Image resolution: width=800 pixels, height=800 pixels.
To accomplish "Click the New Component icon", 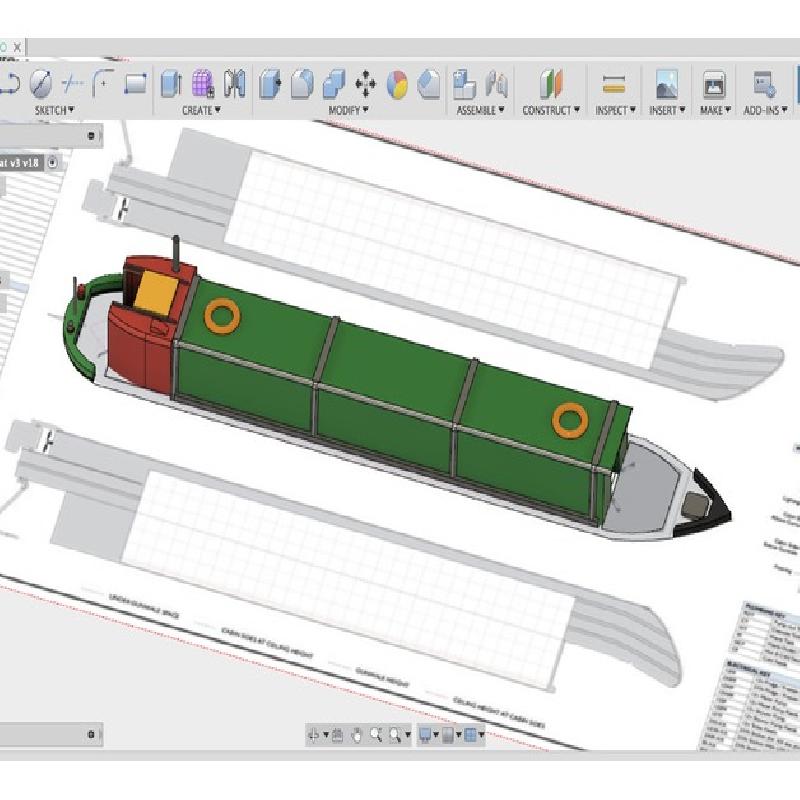I will tap(464, 84).
